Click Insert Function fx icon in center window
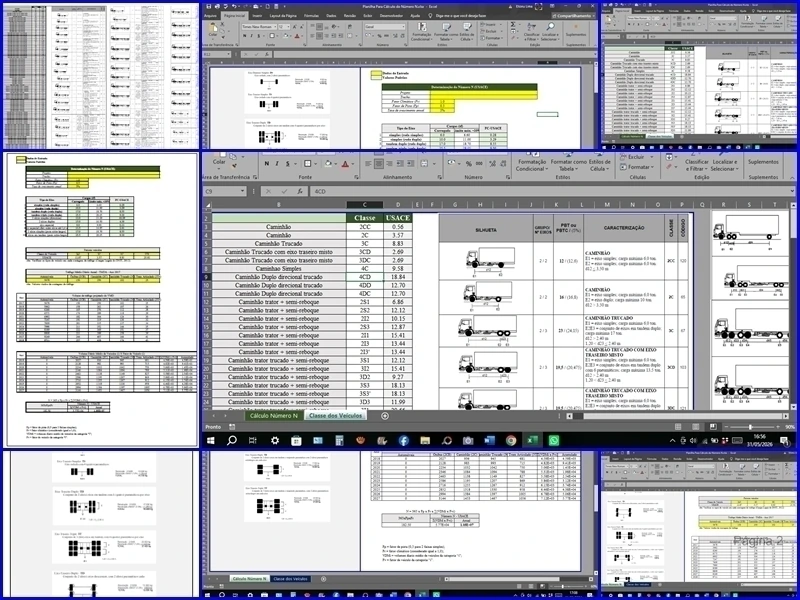800x600 pixels. coord(300,191)
